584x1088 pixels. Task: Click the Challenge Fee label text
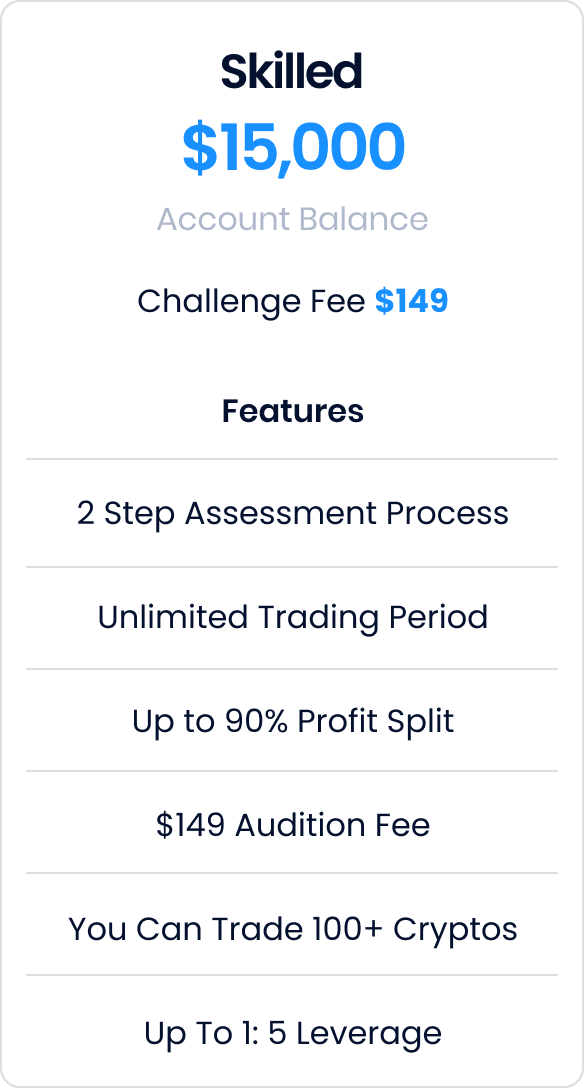coord(251,301)
